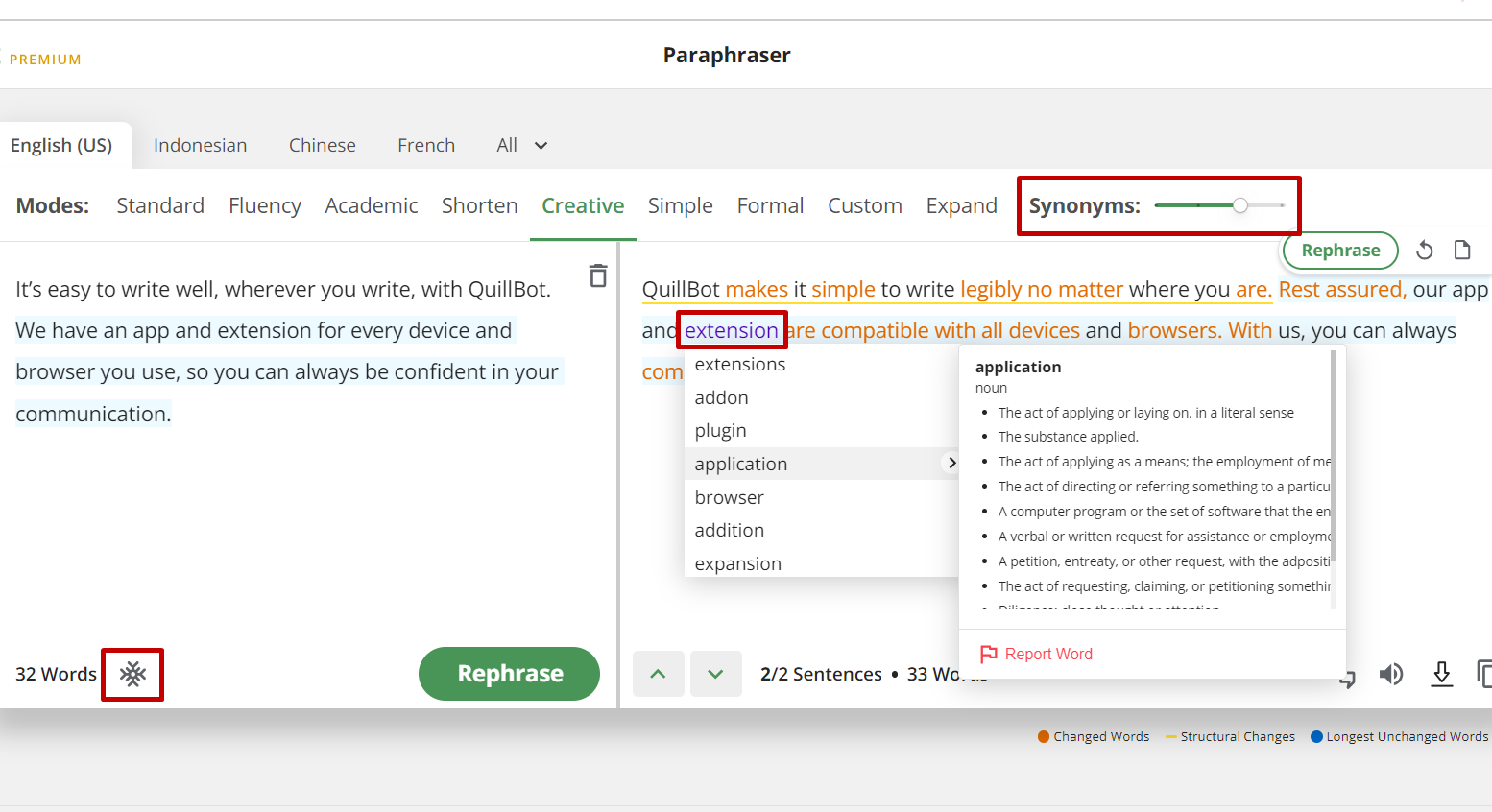1492x812 pixels.
Task: Click the Synonyms slider handle
Action: point(1240,205)
